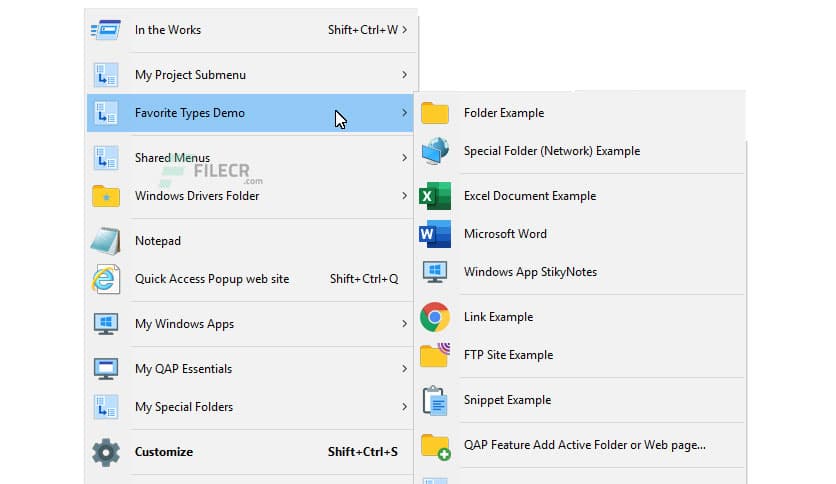Click the Shared Menus submenu icon

[106, 158]
